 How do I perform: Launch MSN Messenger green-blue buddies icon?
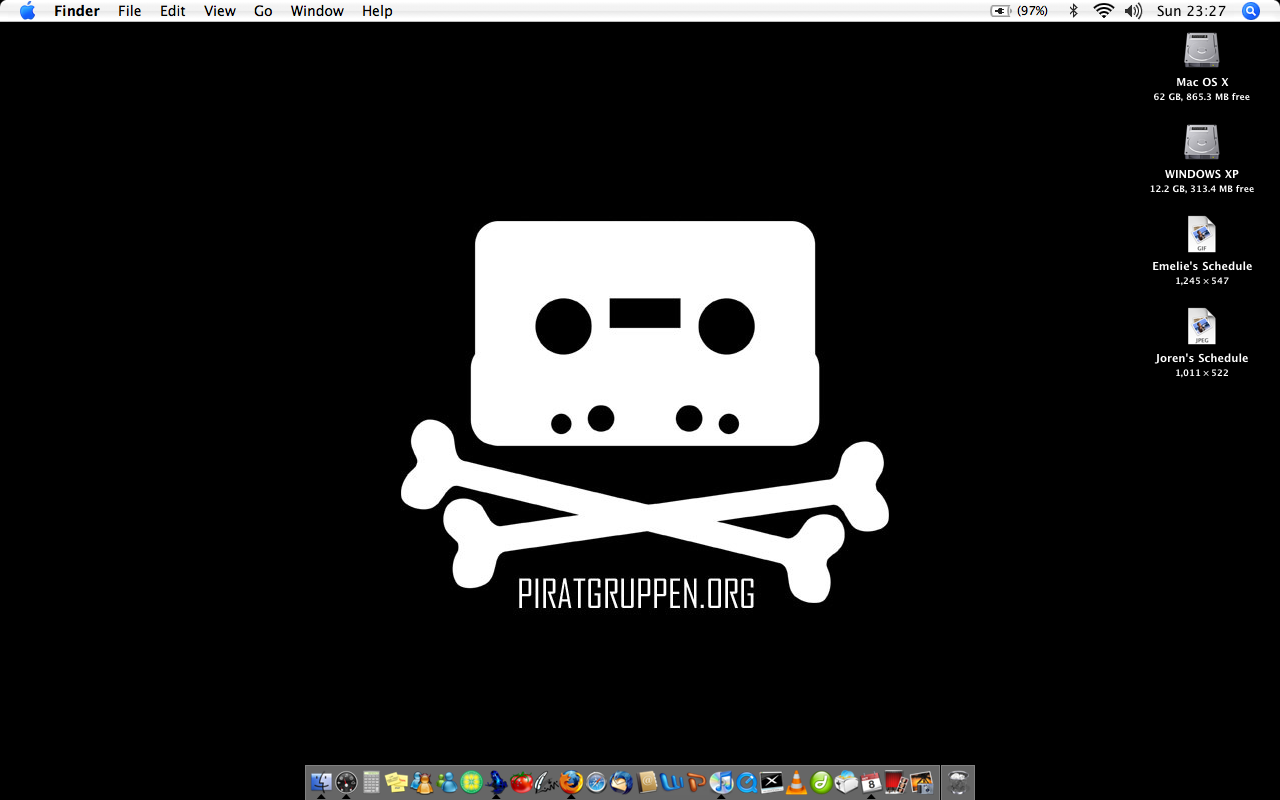(446, 782)
